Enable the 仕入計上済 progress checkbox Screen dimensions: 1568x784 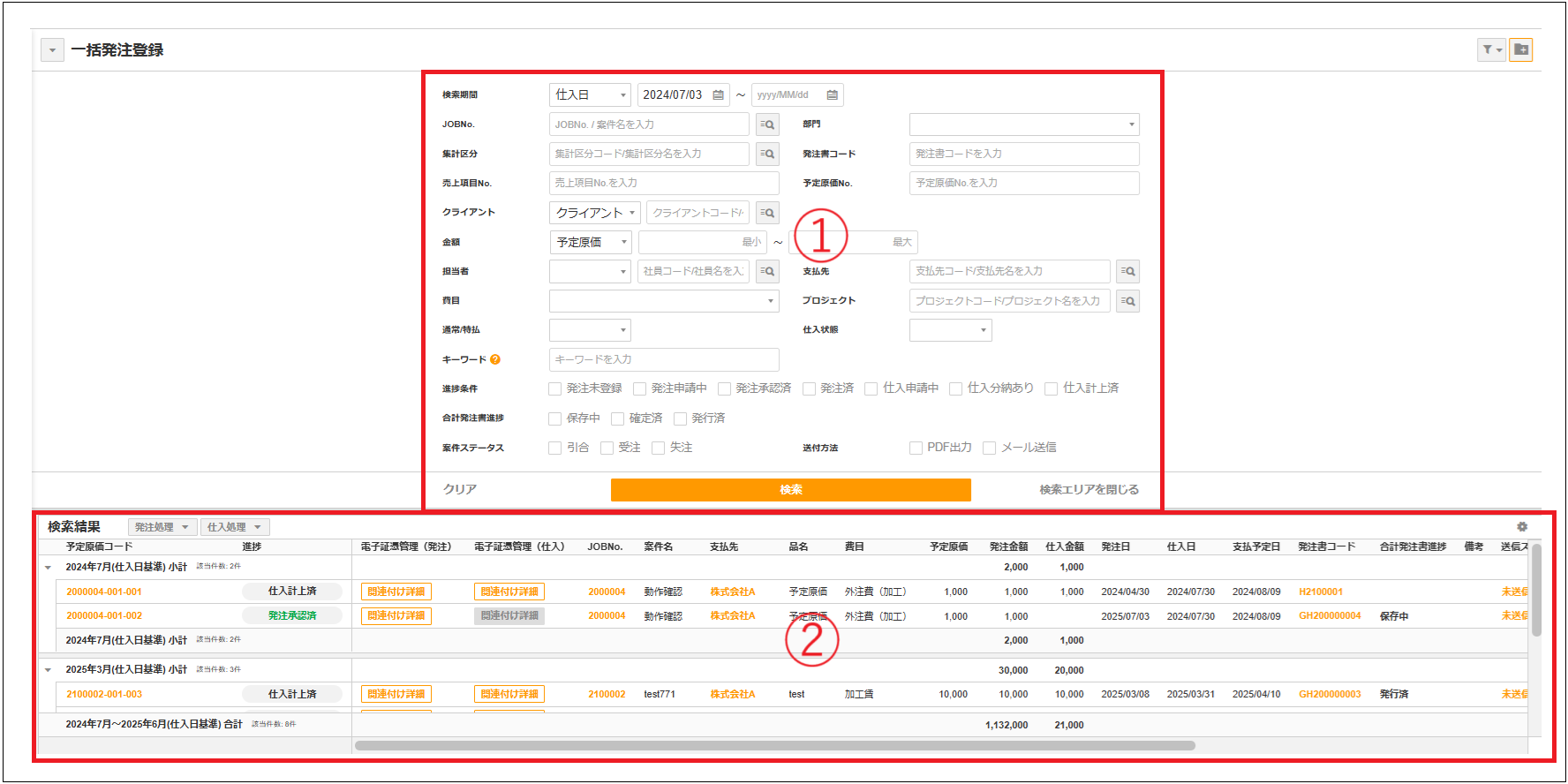1052,388
